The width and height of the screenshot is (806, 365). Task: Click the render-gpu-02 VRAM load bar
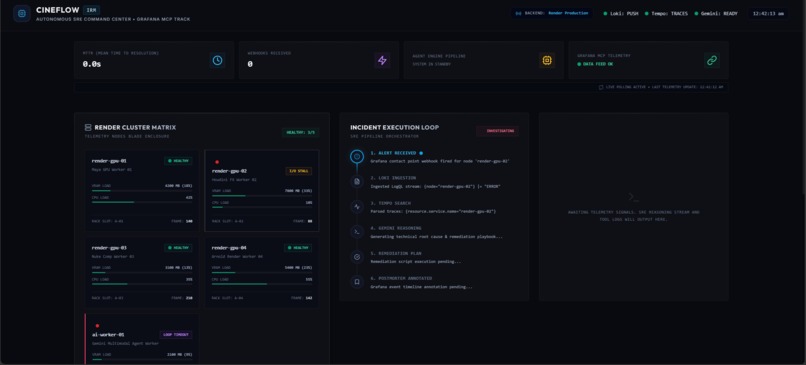pos(262,196)
